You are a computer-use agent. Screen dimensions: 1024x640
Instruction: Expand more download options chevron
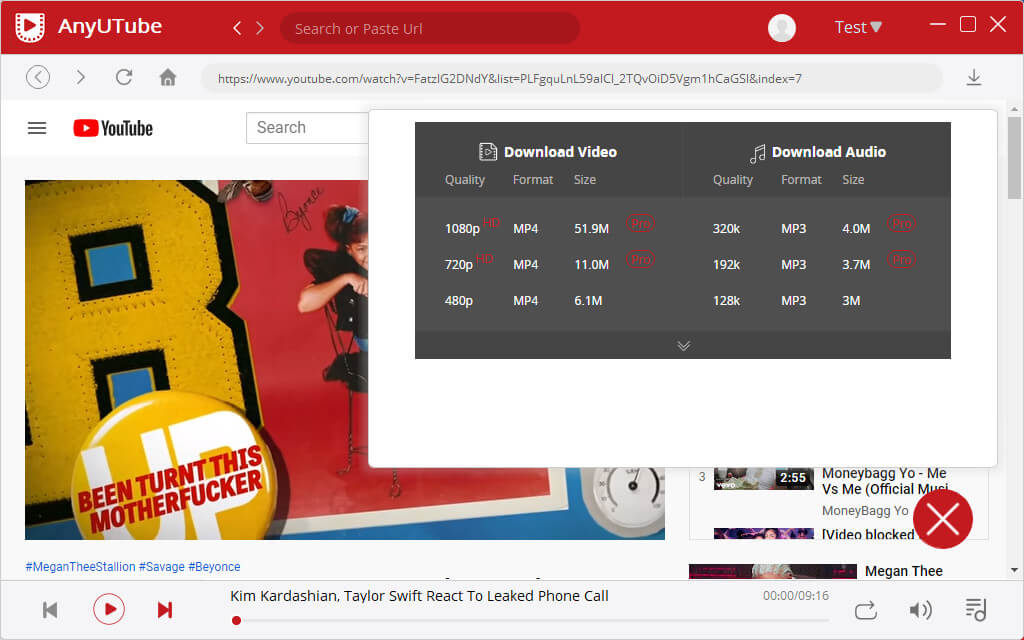pyautogui.click(x=683, y=345)
